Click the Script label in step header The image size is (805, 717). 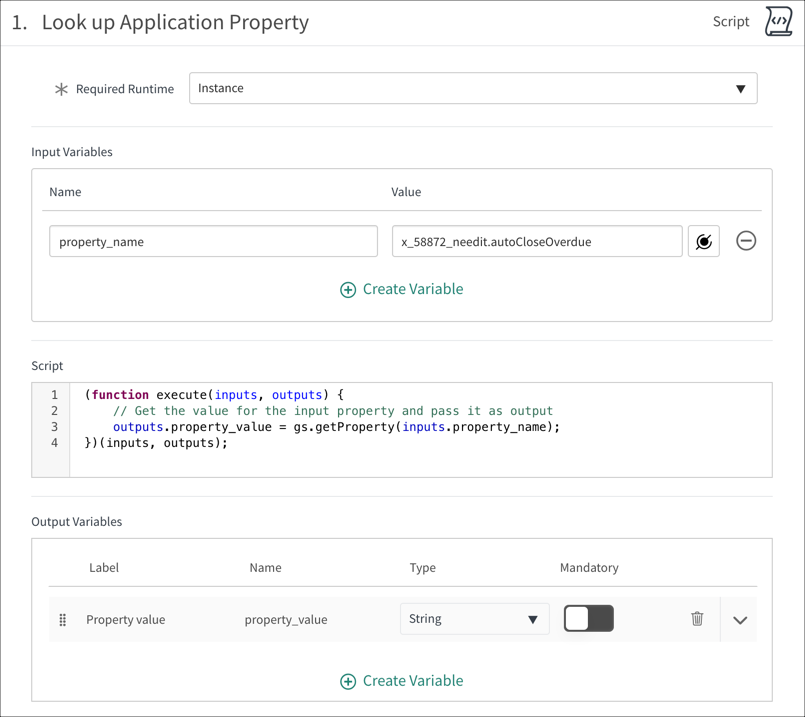pyautogui.click(x=731, y=22)
